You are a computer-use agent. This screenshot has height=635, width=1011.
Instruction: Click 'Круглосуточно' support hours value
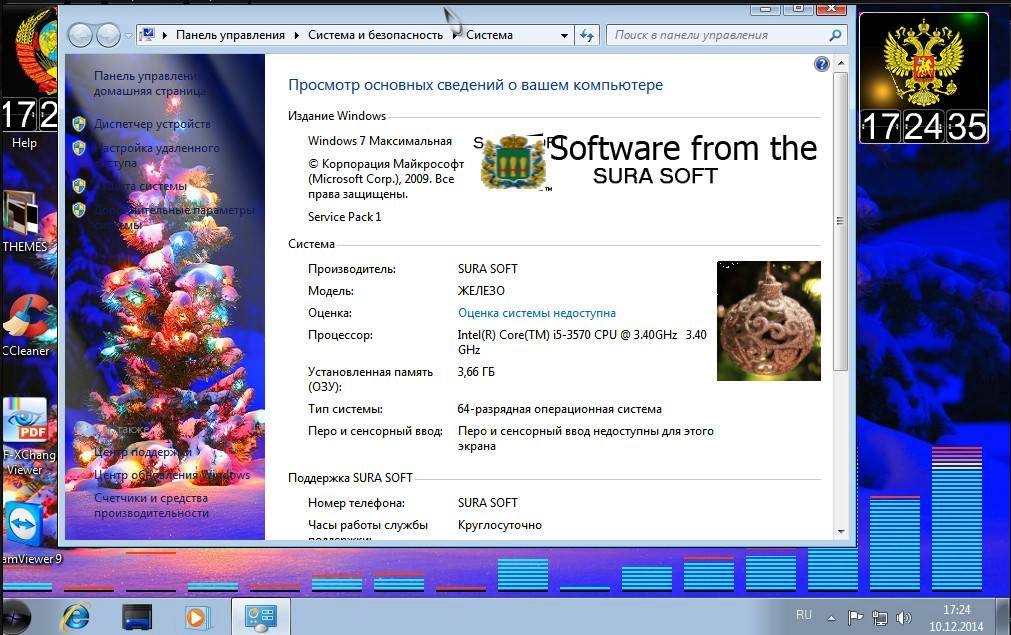[x=500, y=525]
